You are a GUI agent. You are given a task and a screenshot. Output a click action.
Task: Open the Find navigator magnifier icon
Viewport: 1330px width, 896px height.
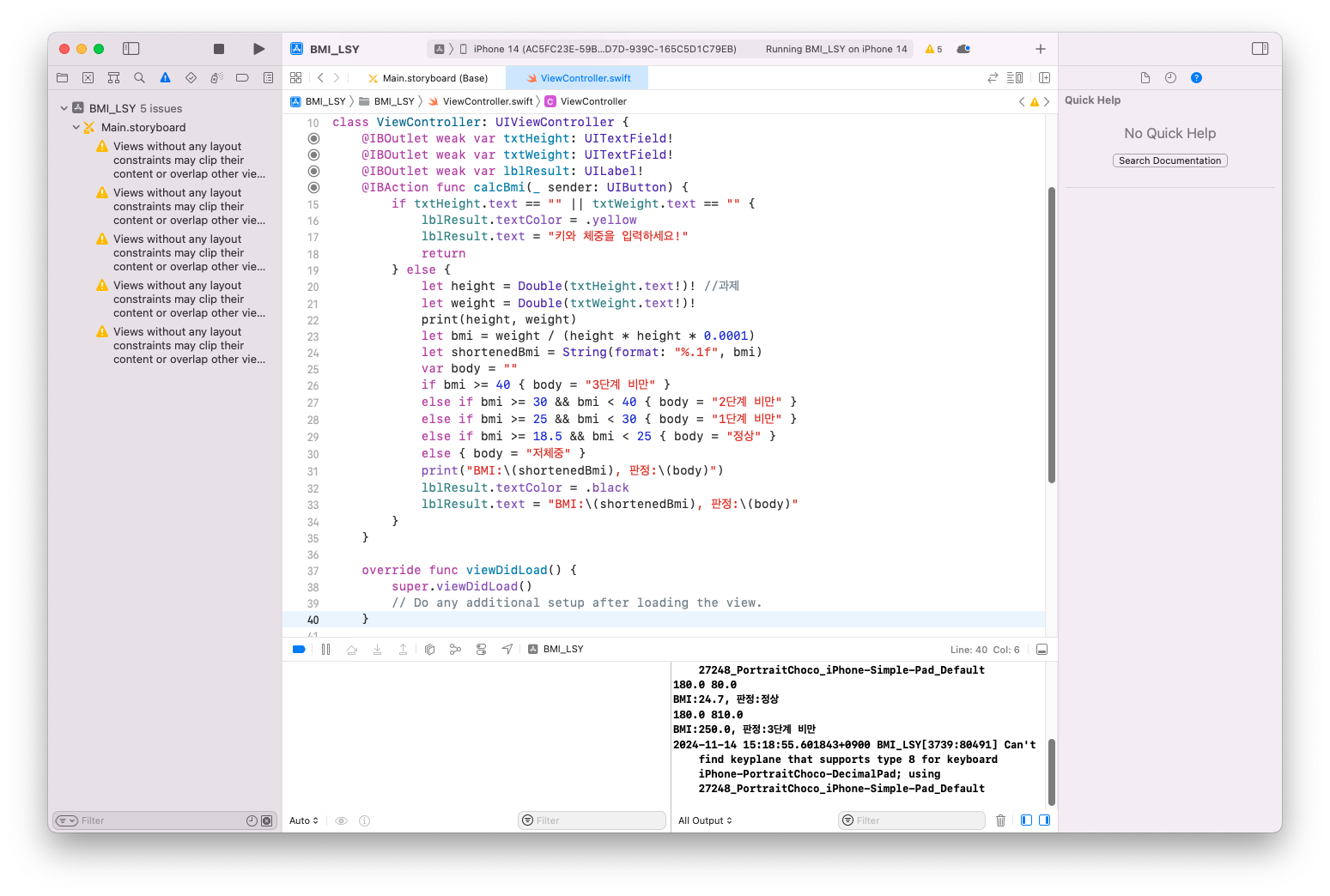pos(139,78)
